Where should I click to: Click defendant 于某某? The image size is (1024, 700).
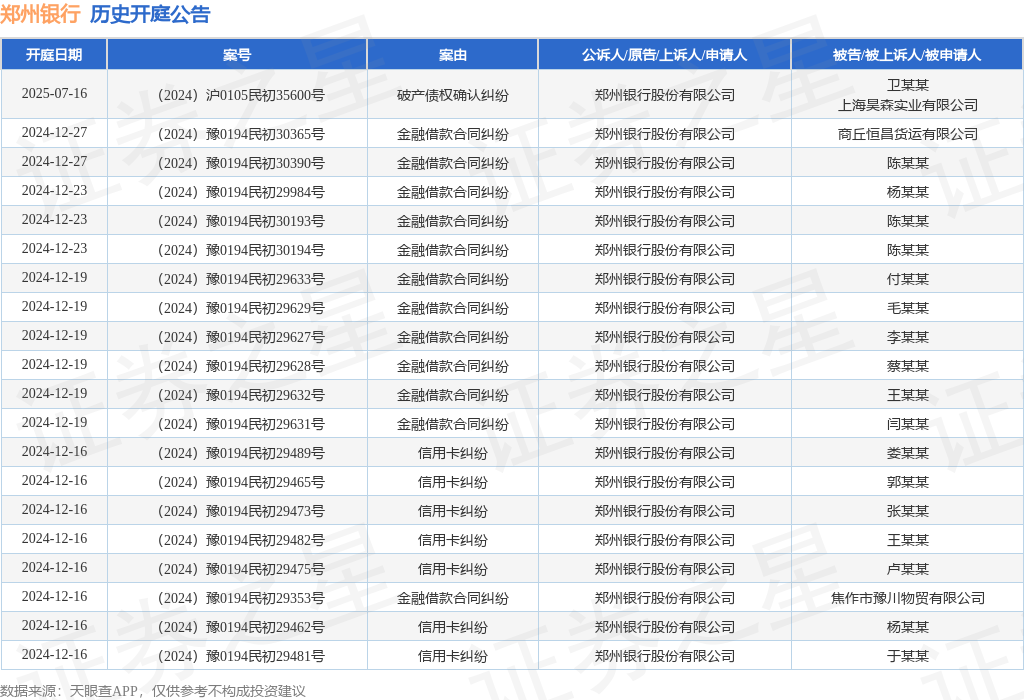[x=908, y=656]
